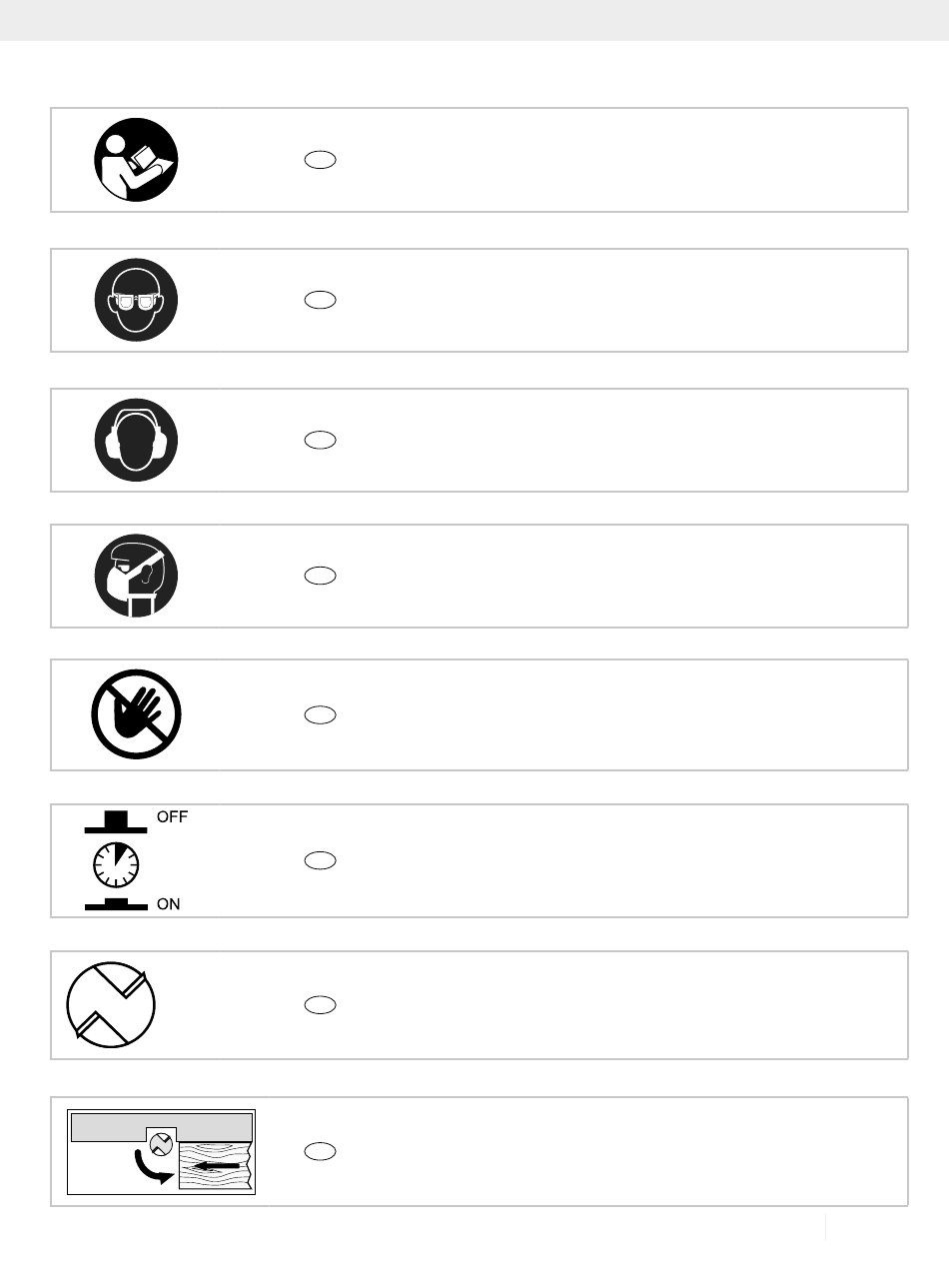
Task: Click oval badge beside goggles icon
Action: 320,300
